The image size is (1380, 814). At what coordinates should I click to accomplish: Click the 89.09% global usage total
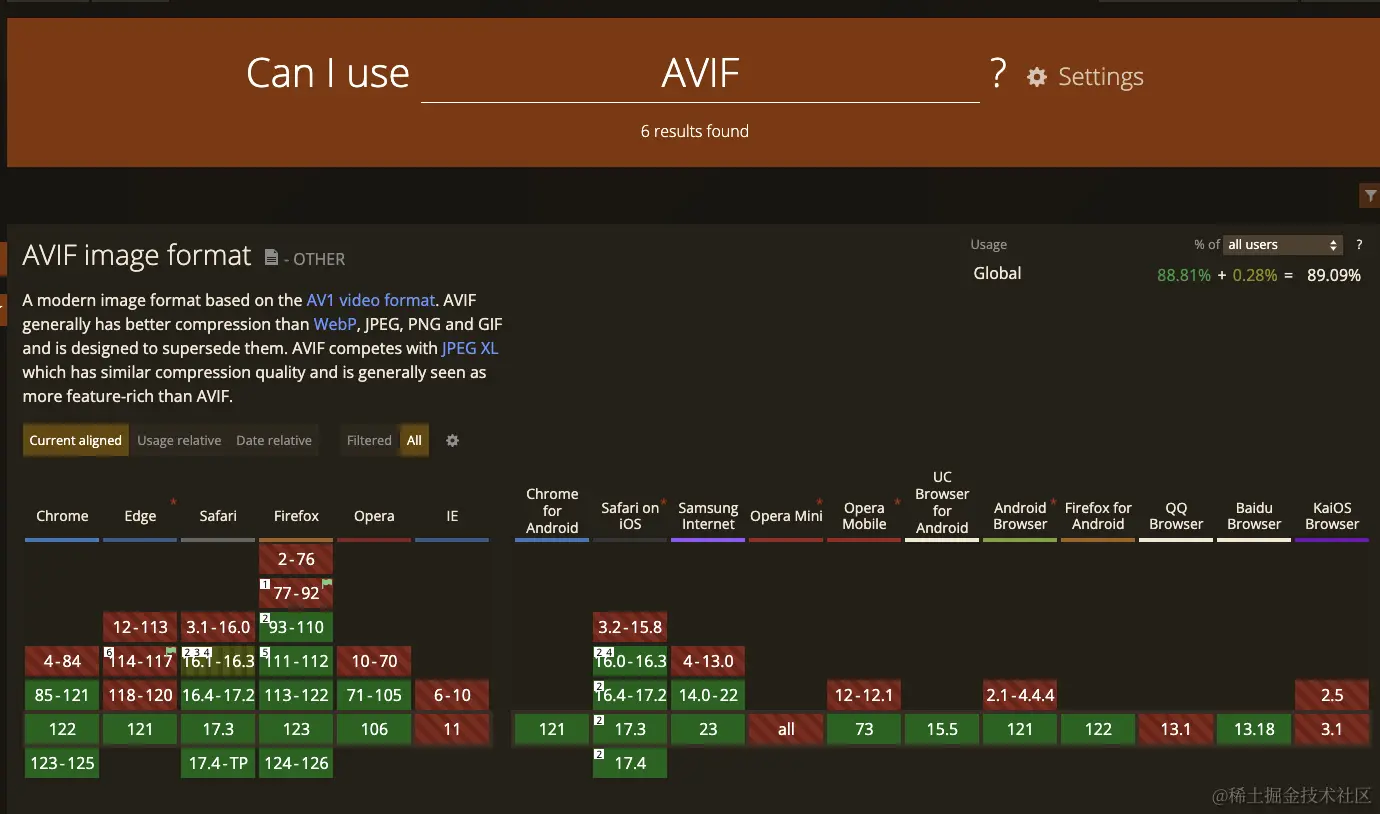[1334, 275]
